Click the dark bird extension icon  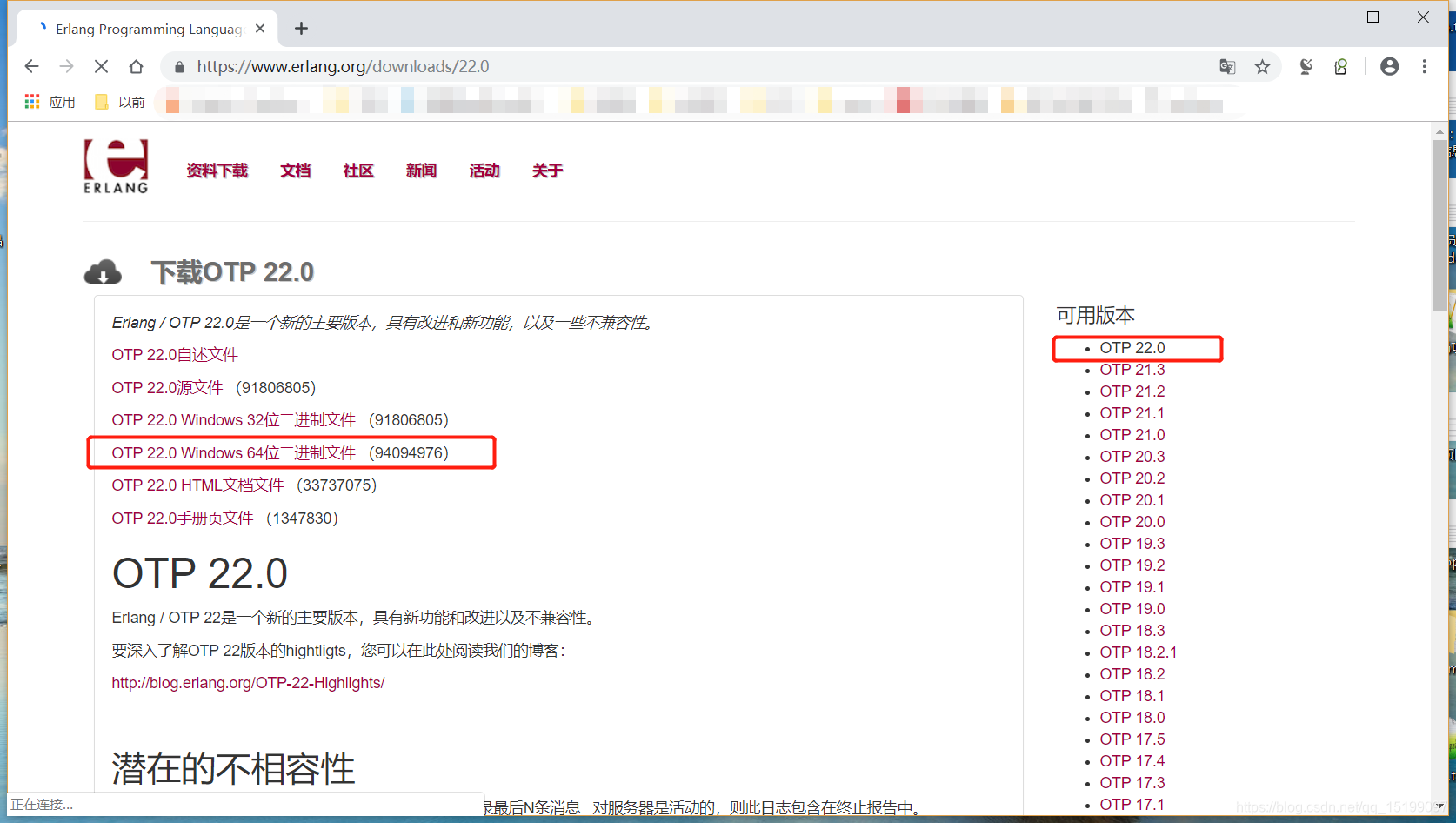pos(1306,67)
